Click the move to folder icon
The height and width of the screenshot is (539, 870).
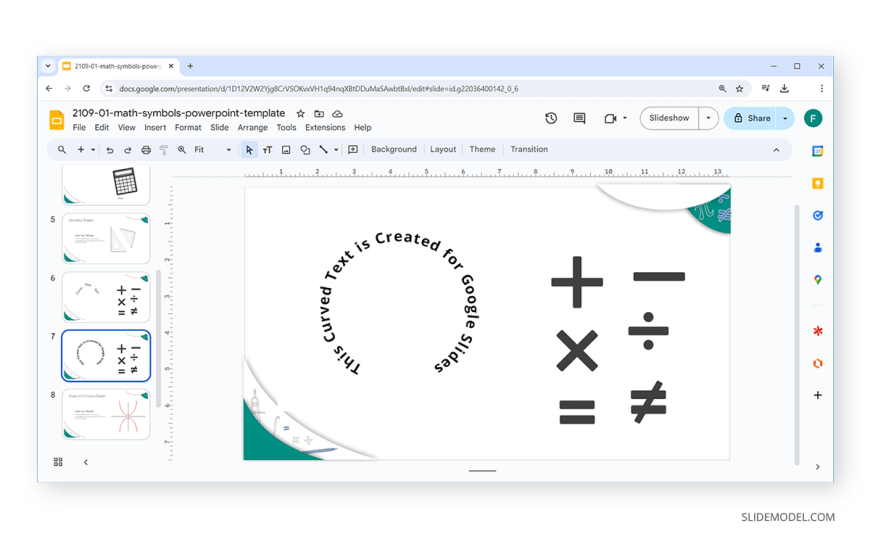tap(319, 114)
